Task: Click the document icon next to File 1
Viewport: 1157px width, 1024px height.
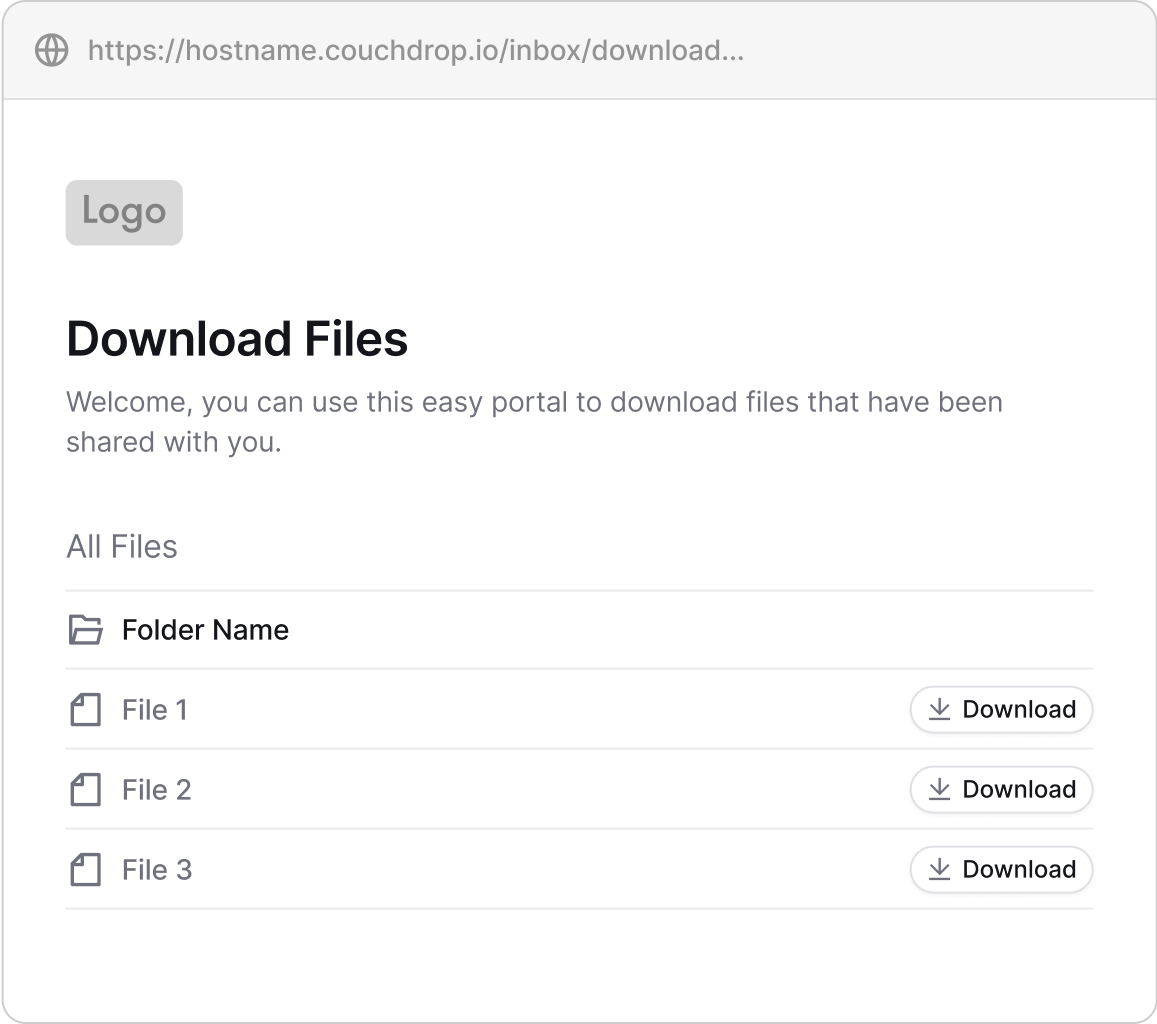Action: 86,709
